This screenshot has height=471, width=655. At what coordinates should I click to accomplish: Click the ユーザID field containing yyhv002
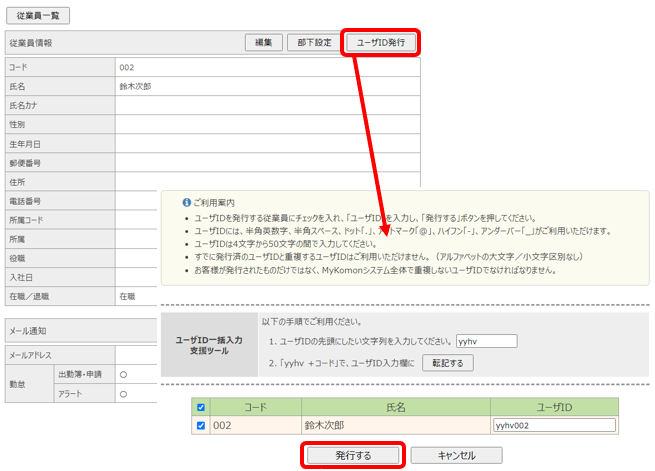pyautogui.click(x=553, y=425)
